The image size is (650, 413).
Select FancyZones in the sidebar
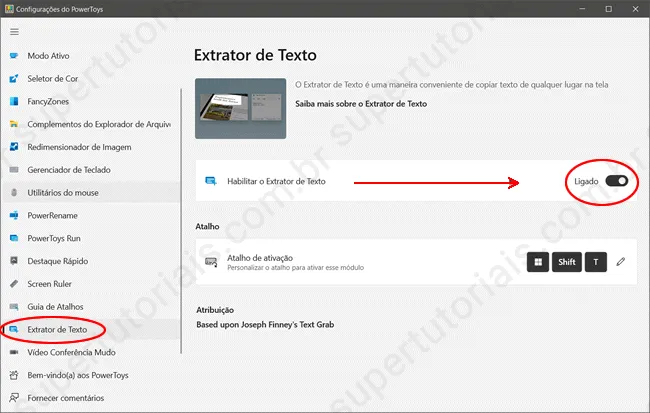(48, 101)
